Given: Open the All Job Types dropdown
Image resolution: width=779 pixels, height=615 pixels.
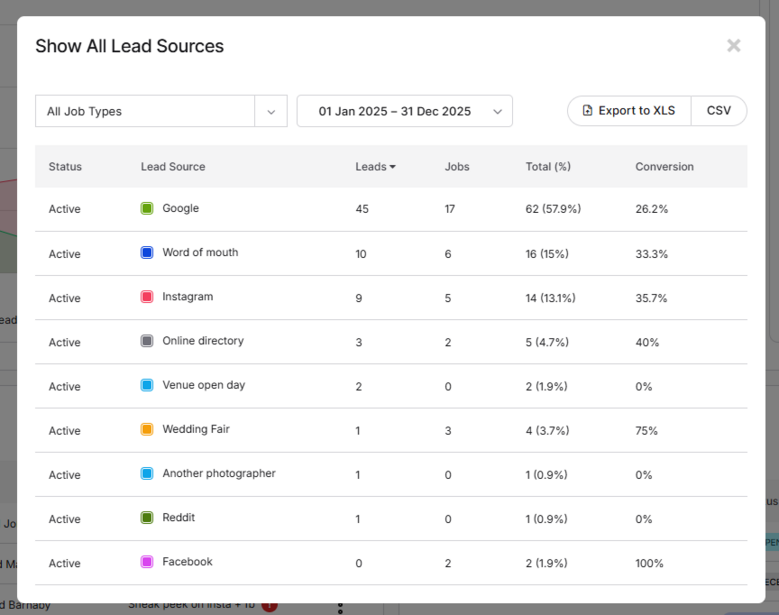Looking at the screenshot, I should click(x=161, y=111).
